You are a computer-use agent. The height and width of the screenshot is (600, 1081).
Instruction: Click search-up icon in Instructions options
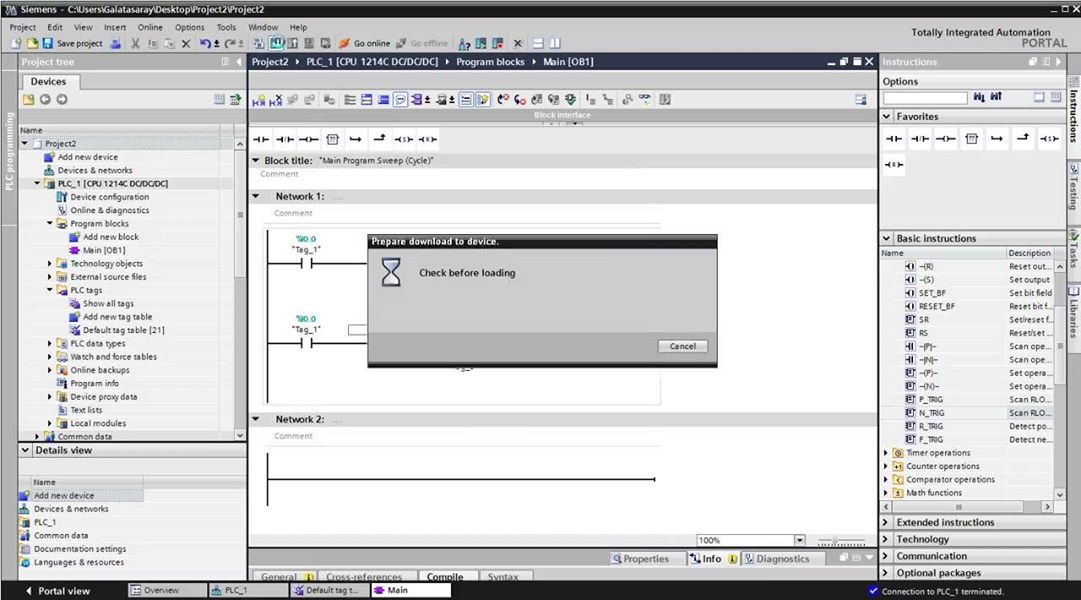[996, 97]
